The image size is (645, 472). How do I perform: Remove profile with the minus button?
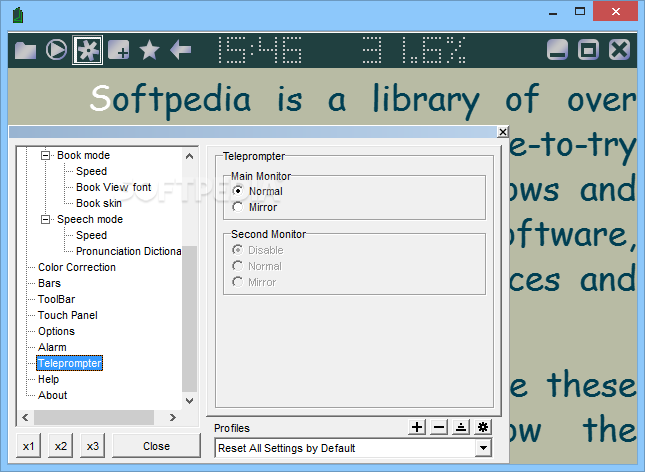[439, 427]
